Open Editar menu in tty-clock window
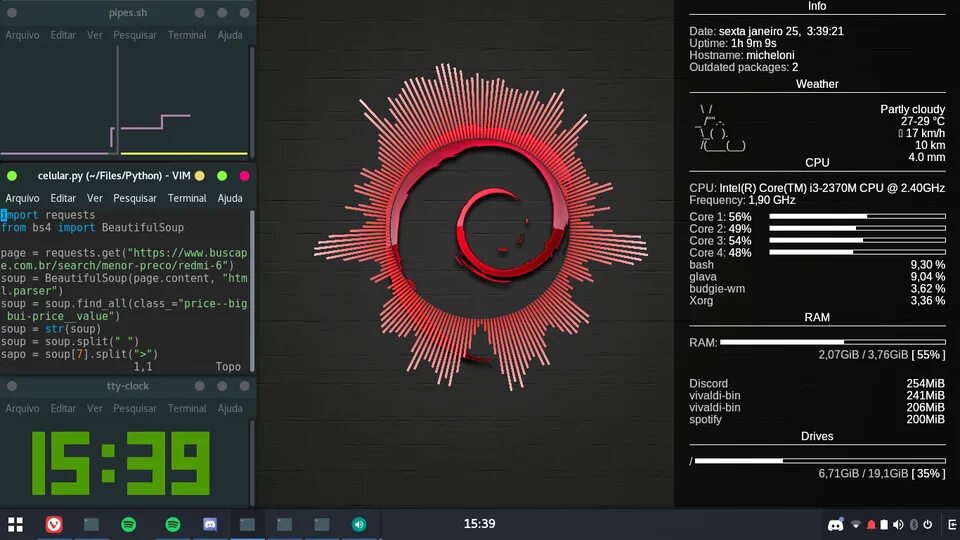Image resolution: width=960 pixels, height=540 pixels. tap(63, 408)
